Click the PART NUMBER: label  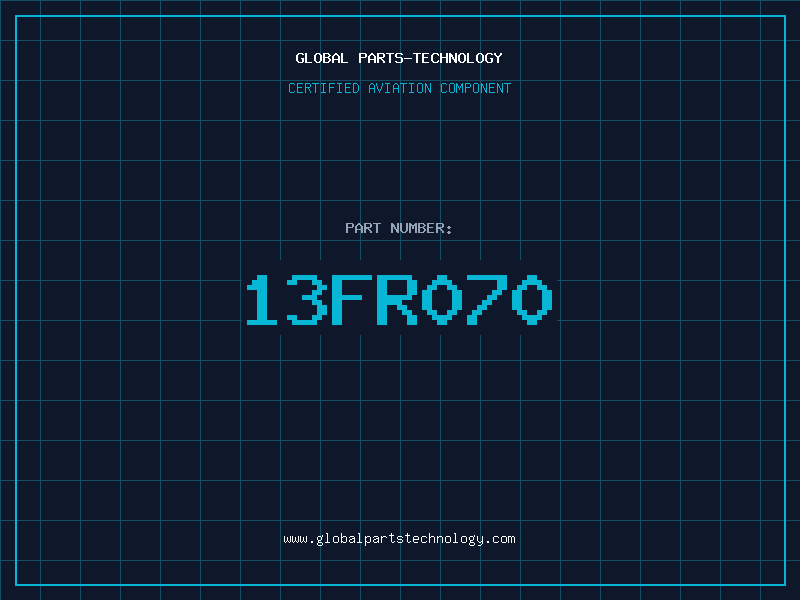399,228
